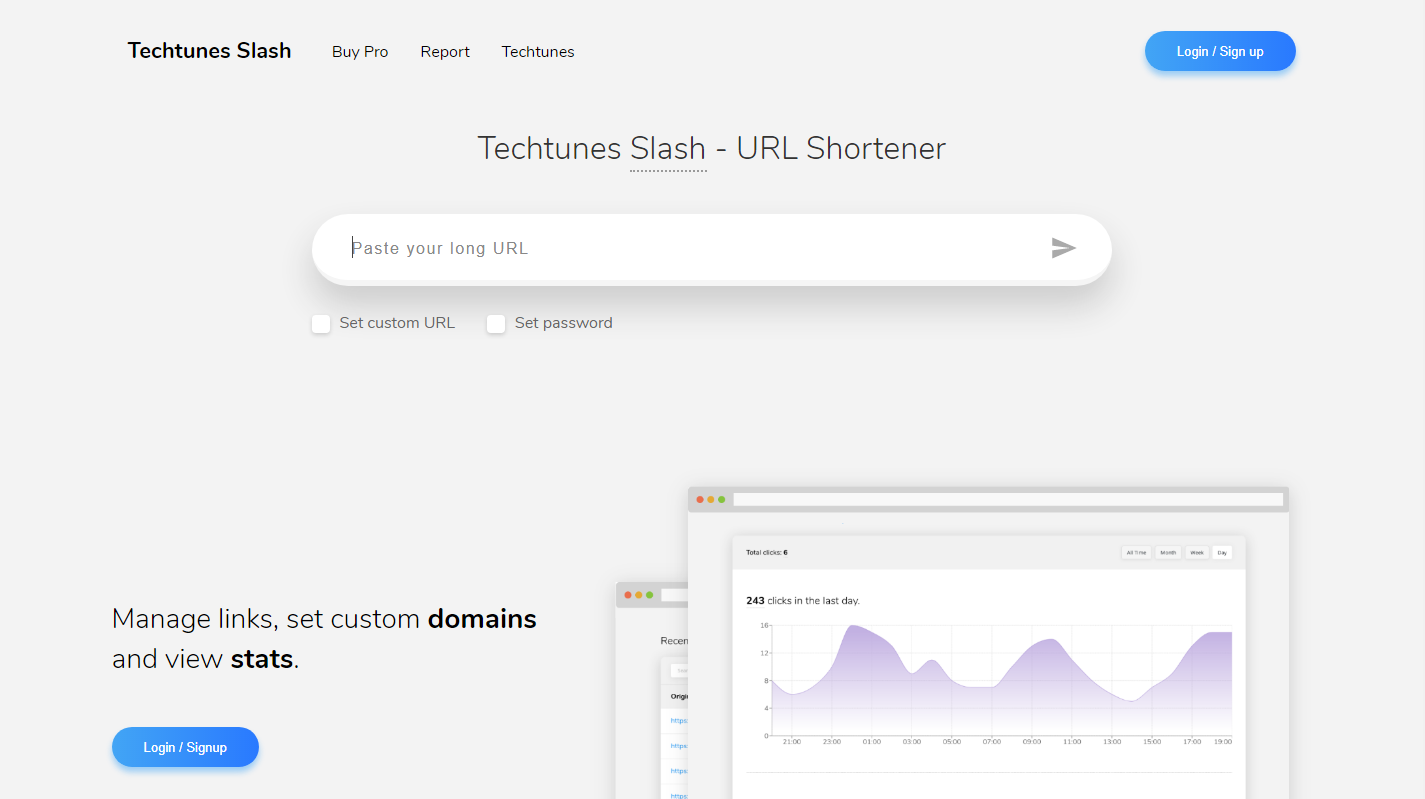Viewport: 1425px width, 799px height.
Task: Click the Login / Signup button below the tagline
Action: click(185, 747)
